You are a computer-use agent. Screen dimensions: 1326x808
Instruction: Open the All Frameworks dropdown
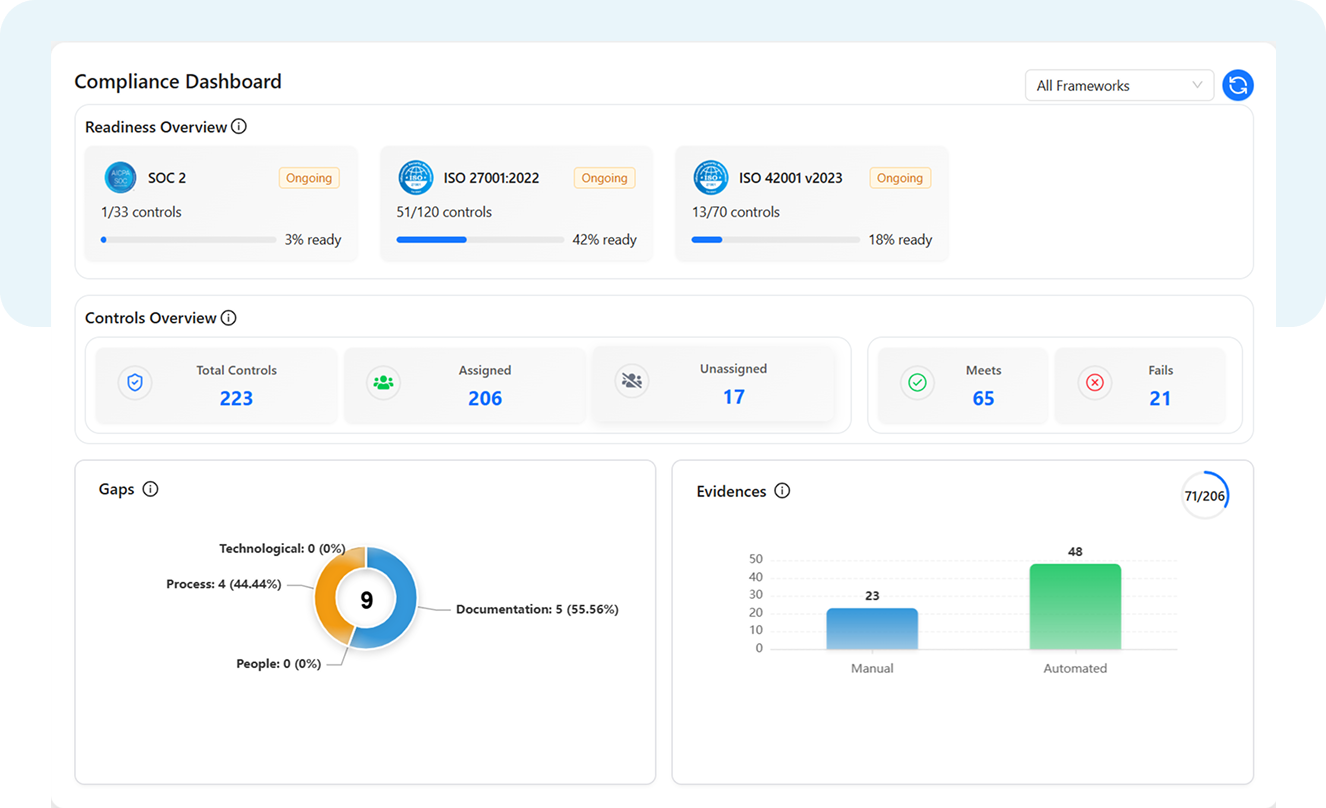click(1119, 85)
